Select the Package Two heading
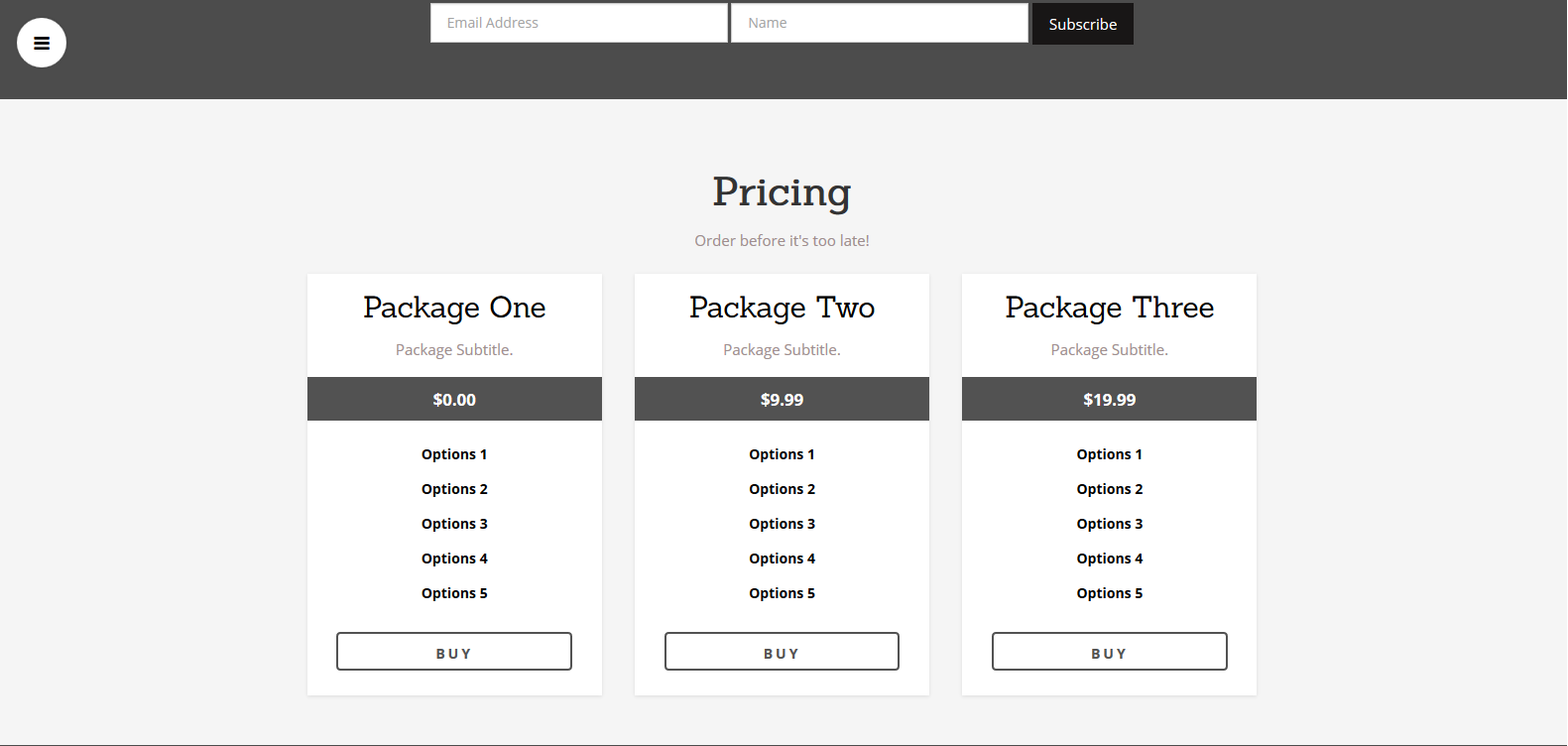The width and height of the screenshot is (1568, 746). [782, 308]
